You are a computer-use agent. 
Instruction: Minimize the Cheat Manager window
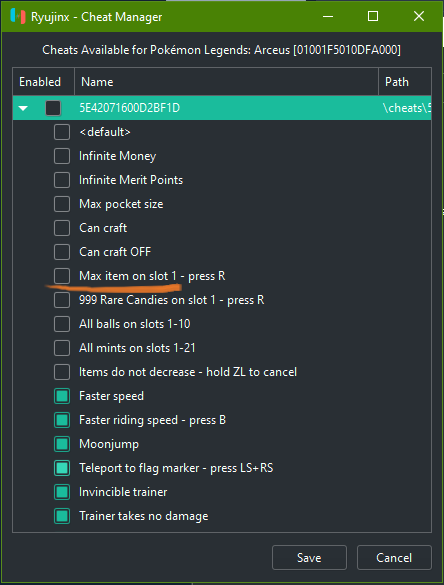pyautogui.click(x=328, y=16)
